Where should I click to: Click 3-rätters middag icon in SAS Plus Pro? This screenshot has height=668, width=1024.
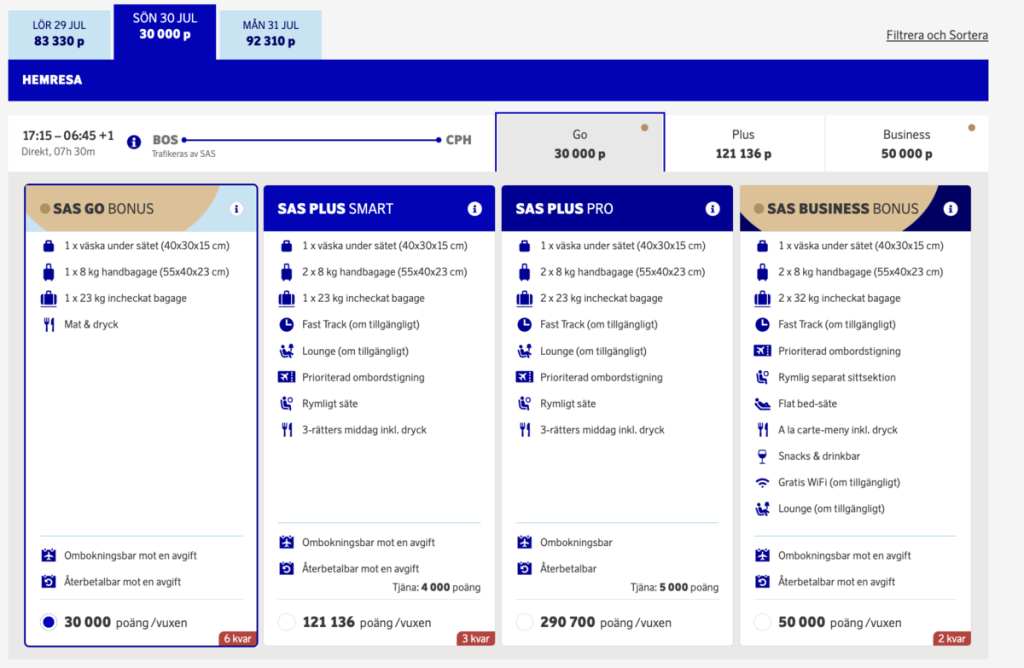tap(525, 430)
